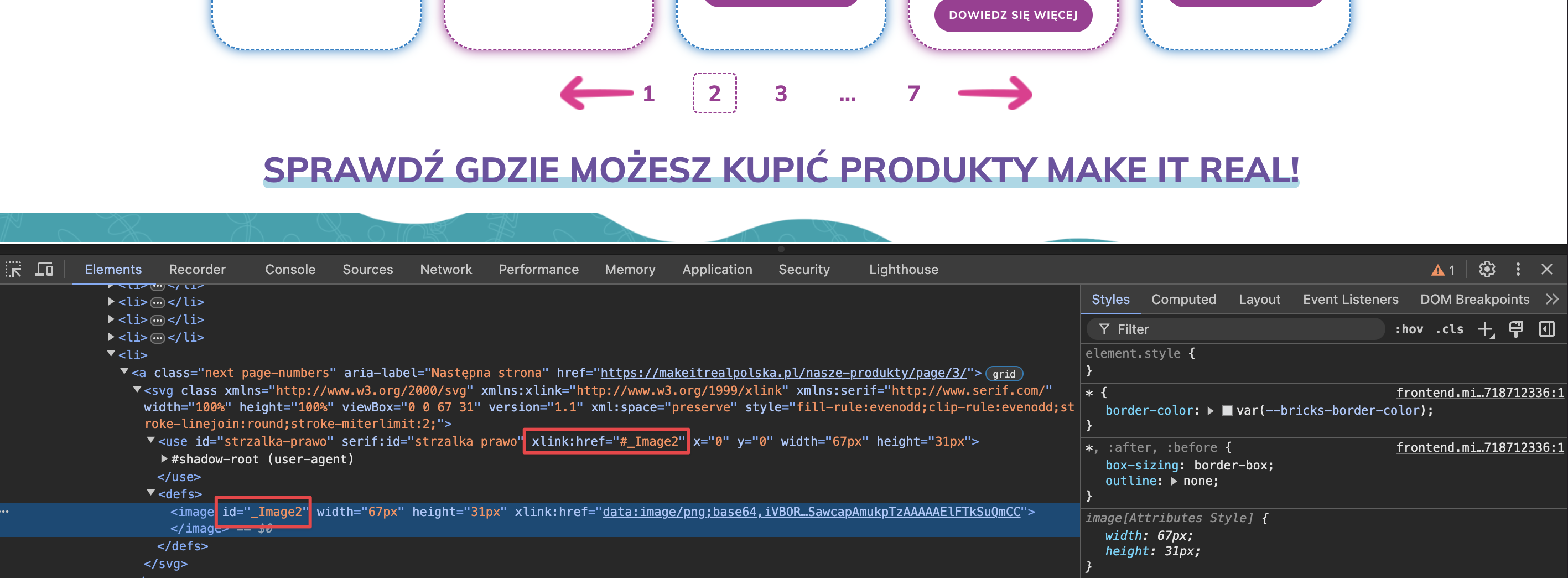The image size is (1568, 578).
Task: Expand outline property value triangle
Action: (1174, 481)
